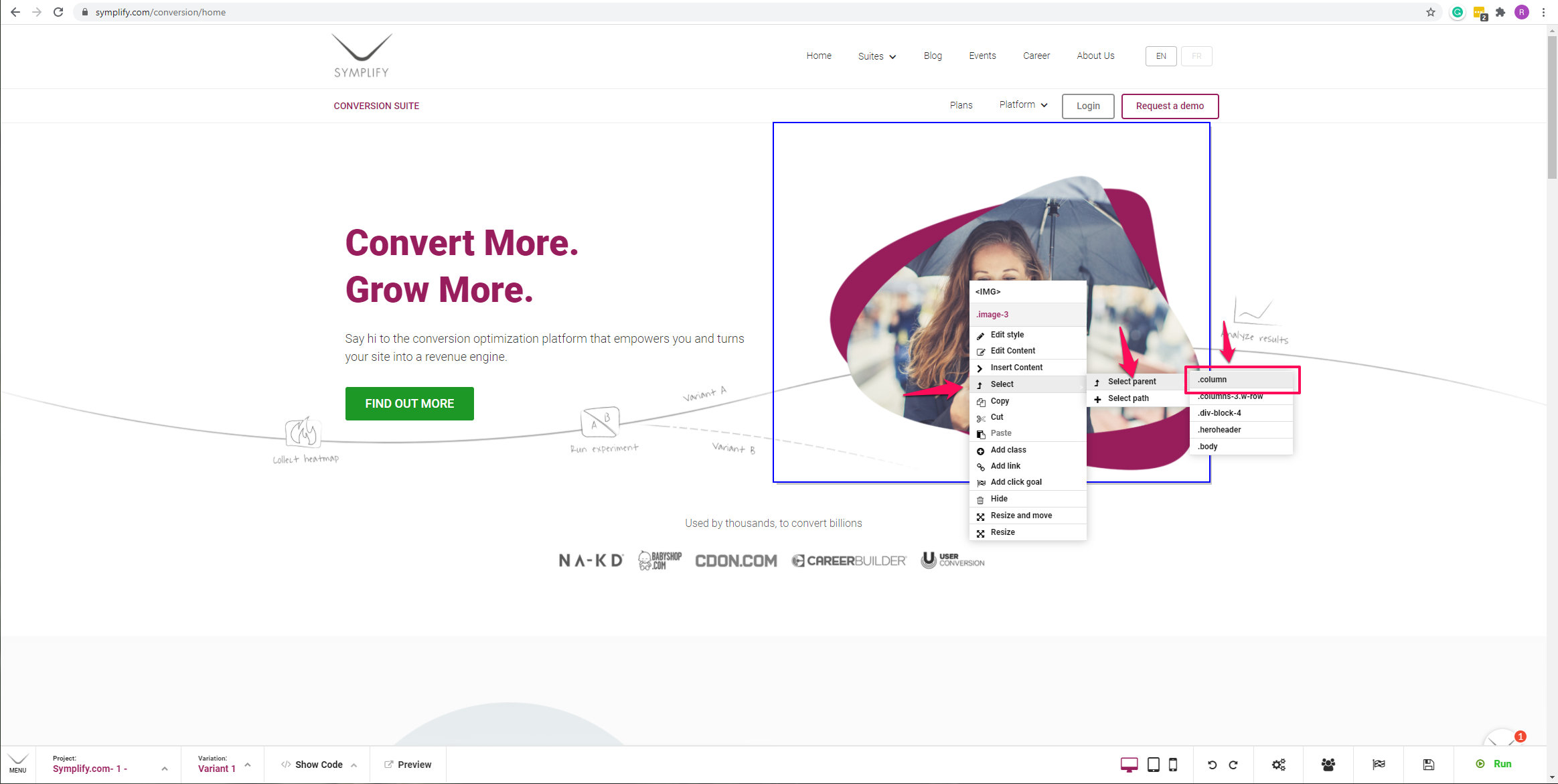Choose Add link in context menu
Viewport: 1558px width, 784px height.
1028,466
